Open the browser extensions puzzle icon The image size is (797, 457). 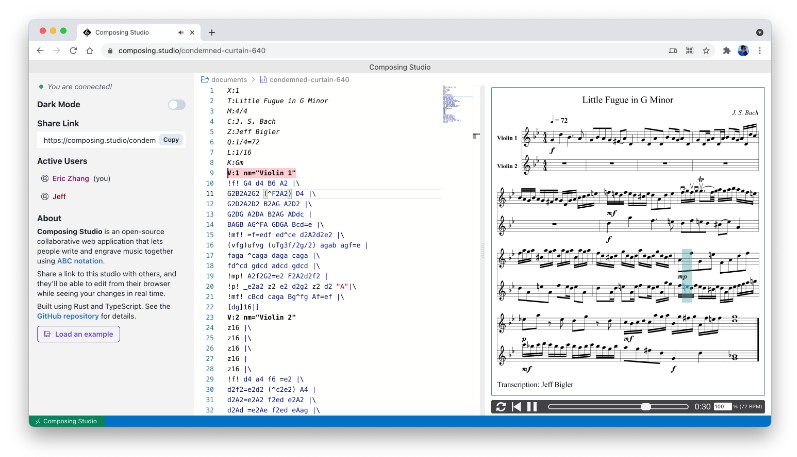pyautogui.click(x=726, y=50)
